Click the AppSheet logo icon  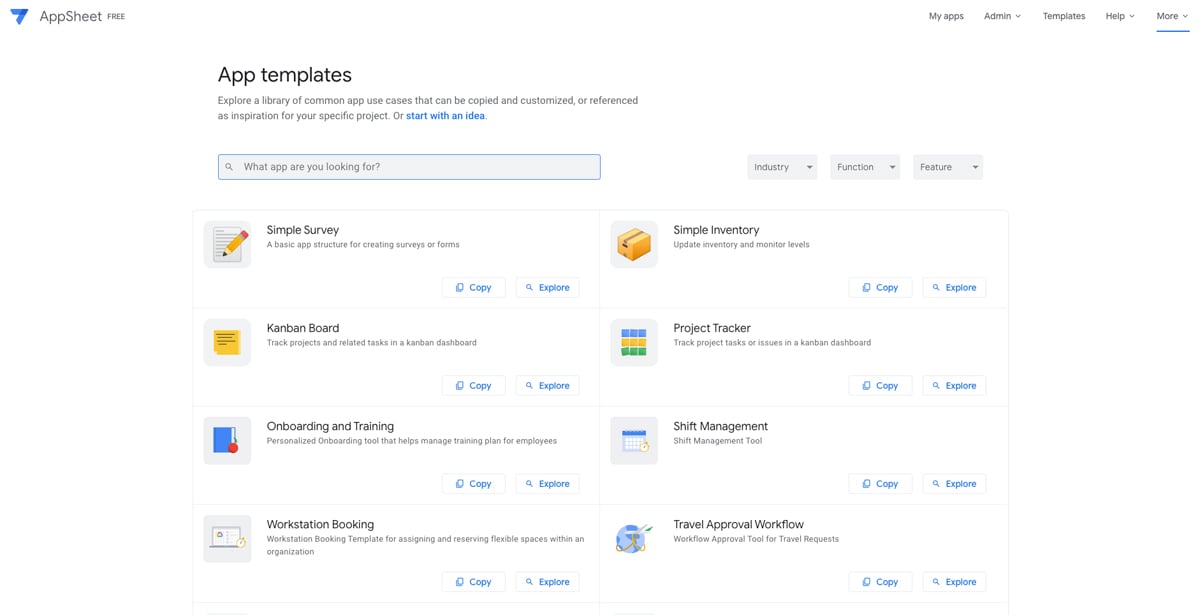[19, 17]
